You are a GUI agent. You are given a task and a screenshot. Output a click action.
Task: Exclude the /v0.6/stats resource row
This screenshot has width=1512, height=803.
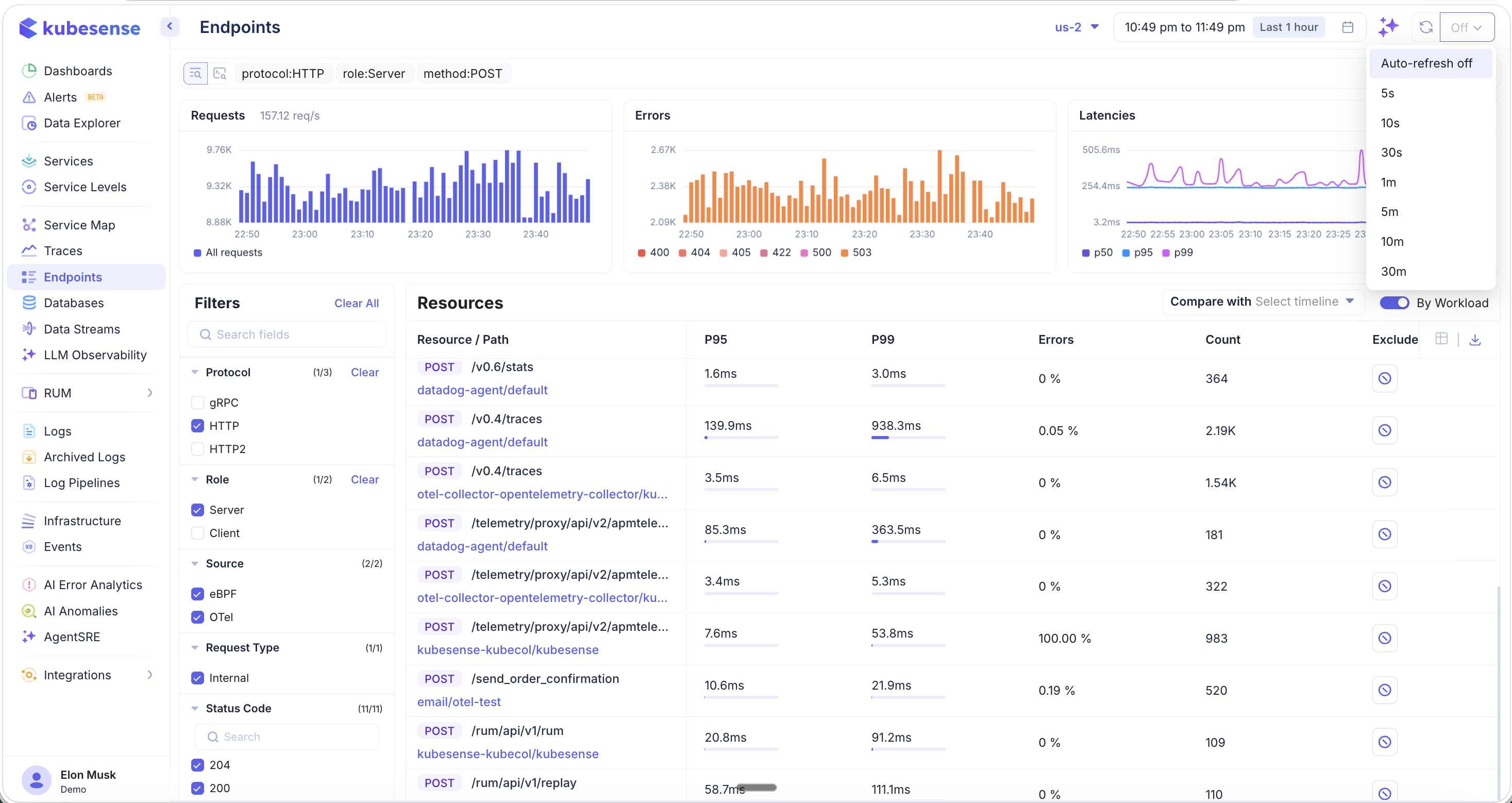point(1385,378)
